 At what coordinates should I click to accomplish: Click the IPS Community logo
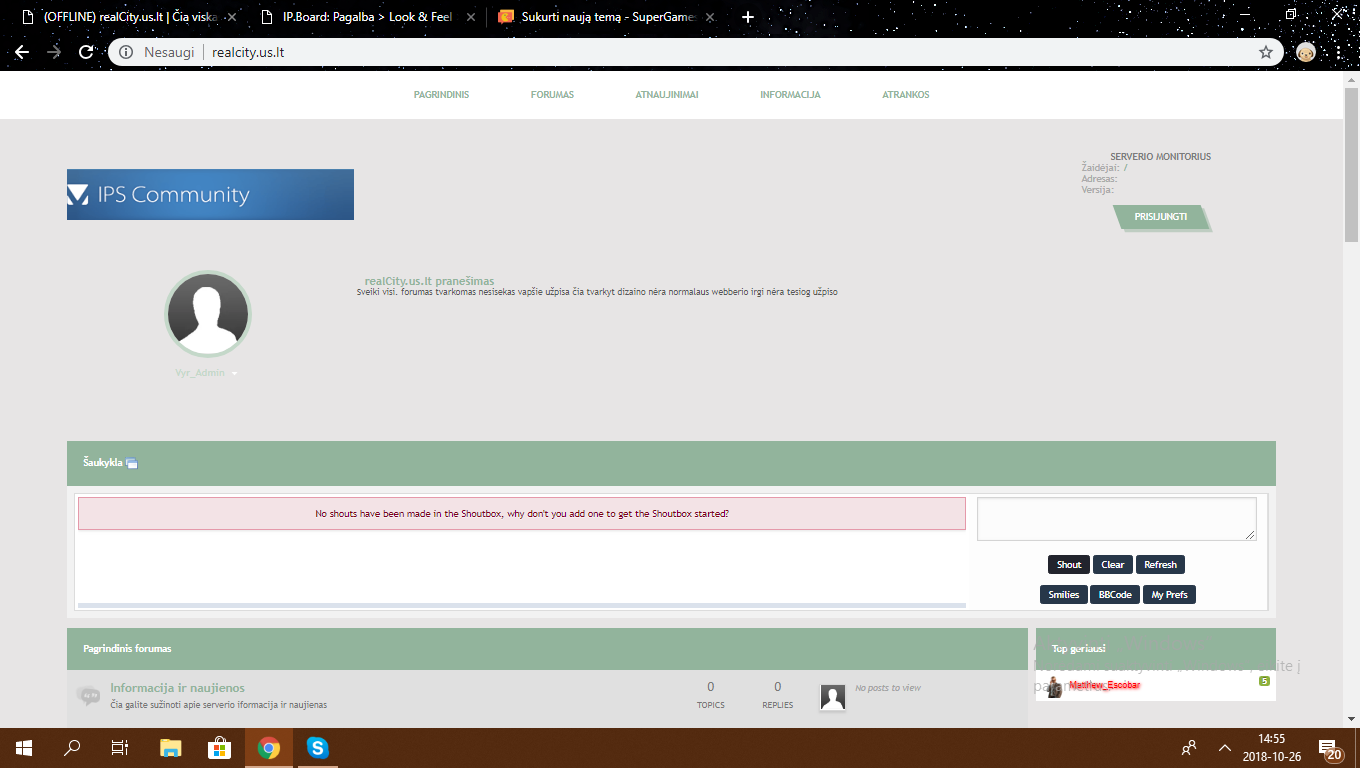210,194
